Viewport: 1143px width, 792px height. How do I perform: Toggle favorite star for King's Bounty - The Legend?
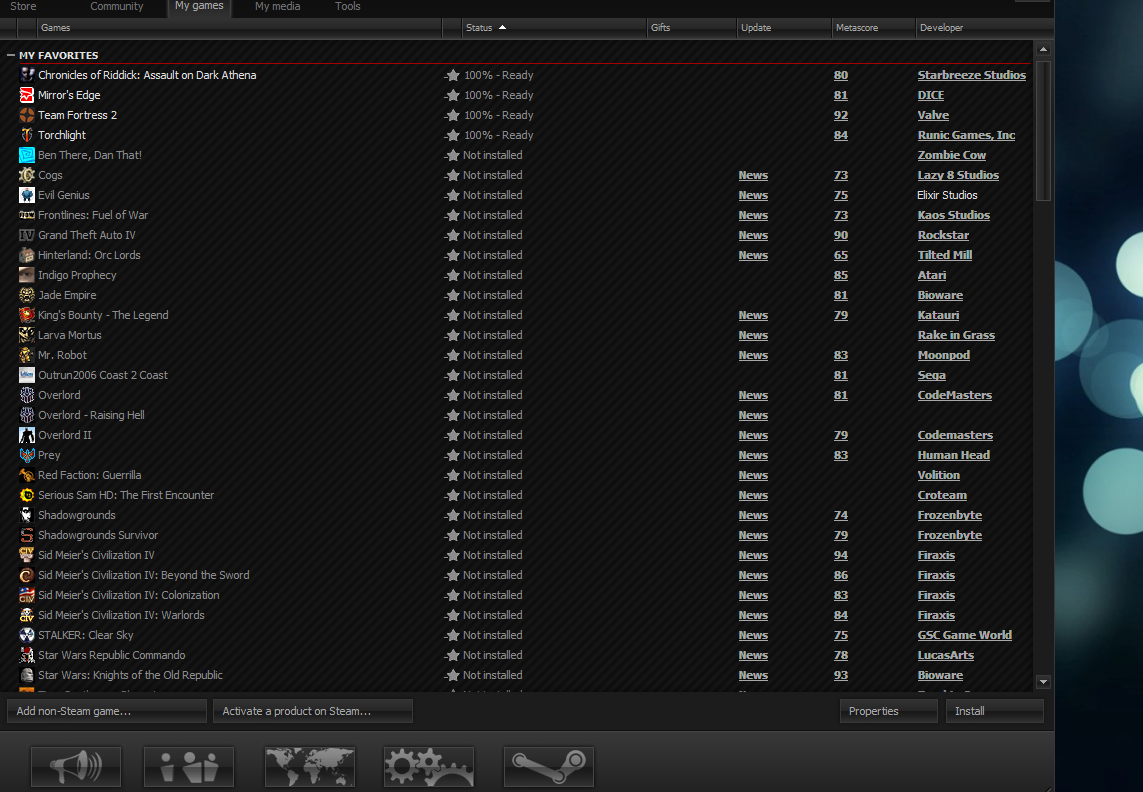(452, 315)
